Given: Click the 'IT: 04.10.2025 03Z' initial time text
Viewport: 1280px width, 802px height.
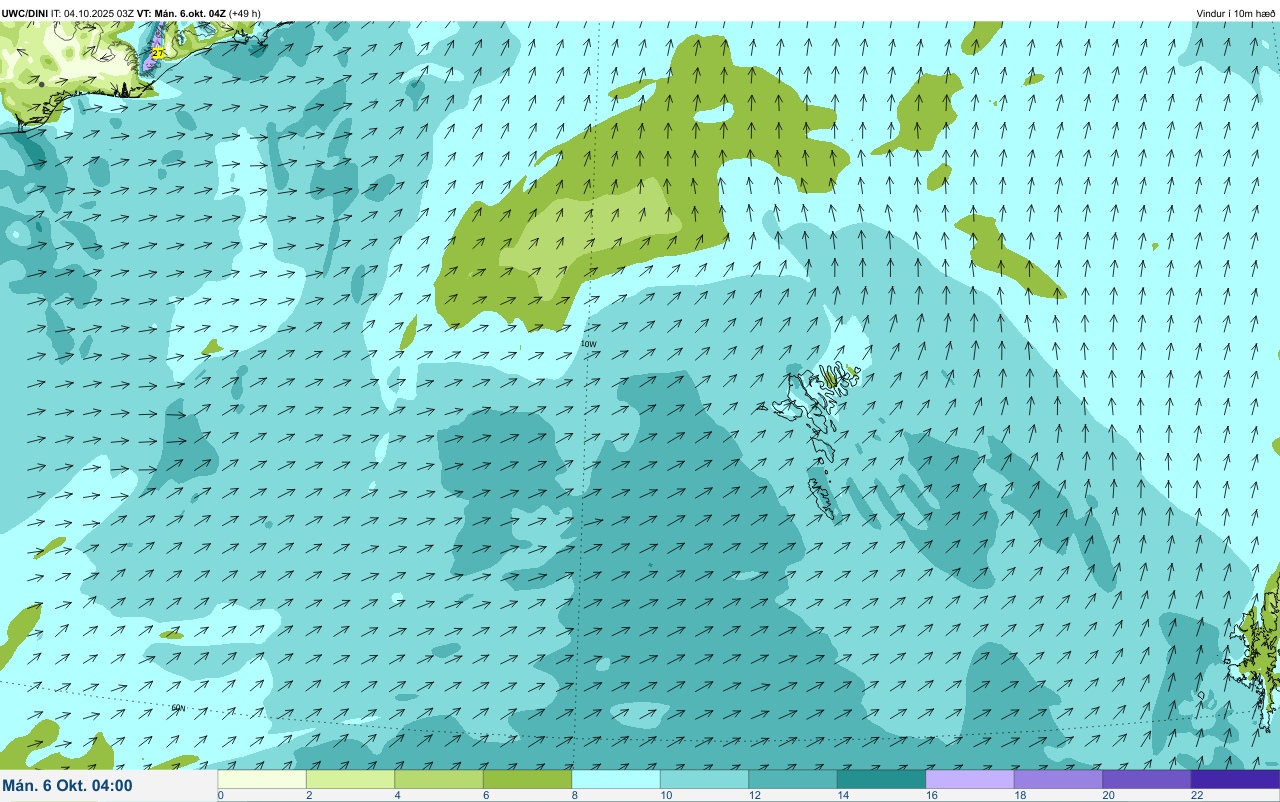Looking at the screenshot, I should [93, 13].
